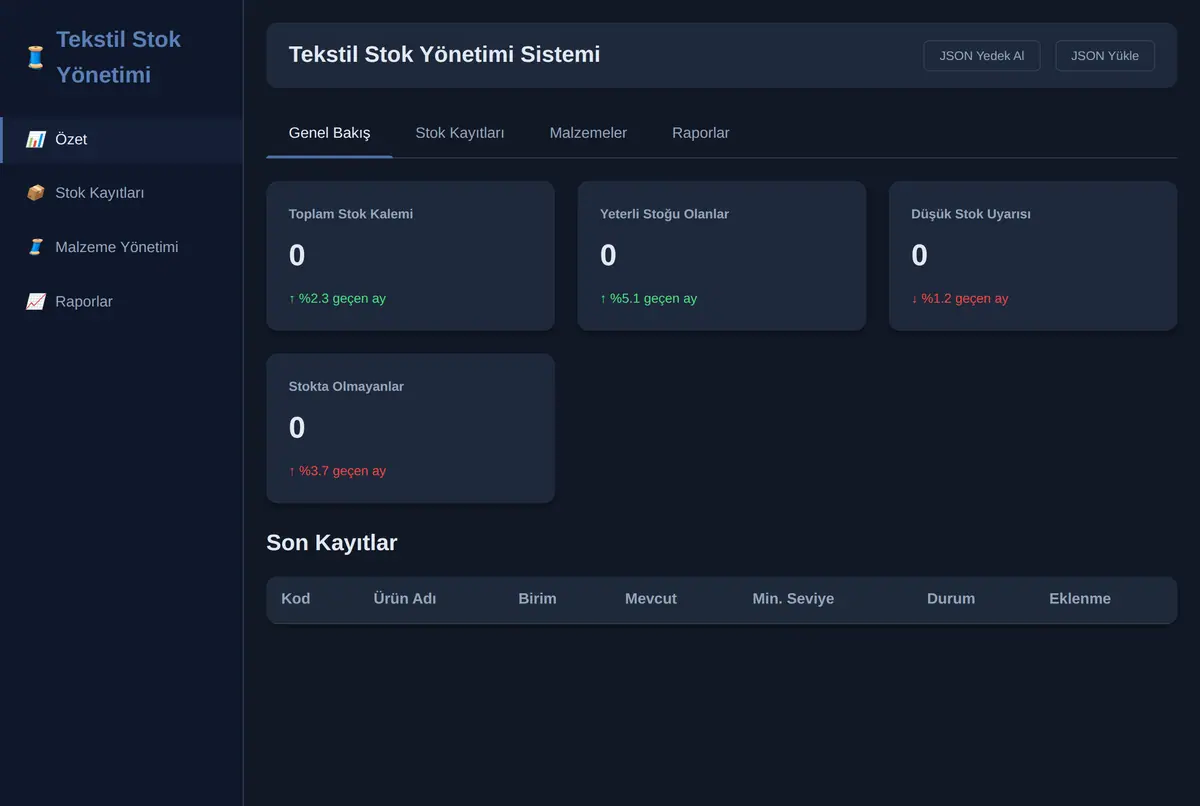Click the Tekstil Stok Yönetimi Sistemi heading
Viewport: 1200px width, 806px height.
[x=444, y=54]
